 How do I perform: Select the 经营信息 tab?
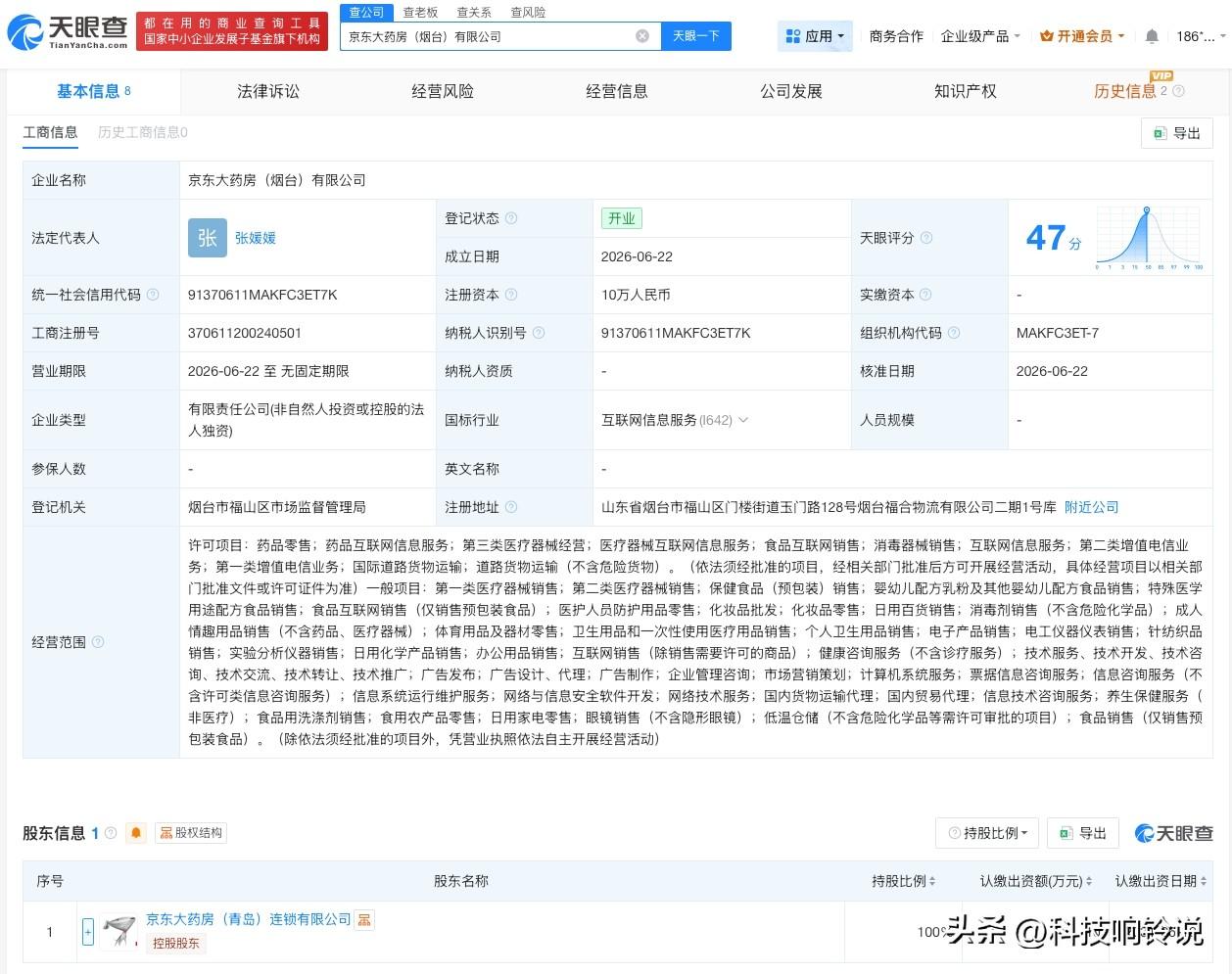tap(617, 91)
